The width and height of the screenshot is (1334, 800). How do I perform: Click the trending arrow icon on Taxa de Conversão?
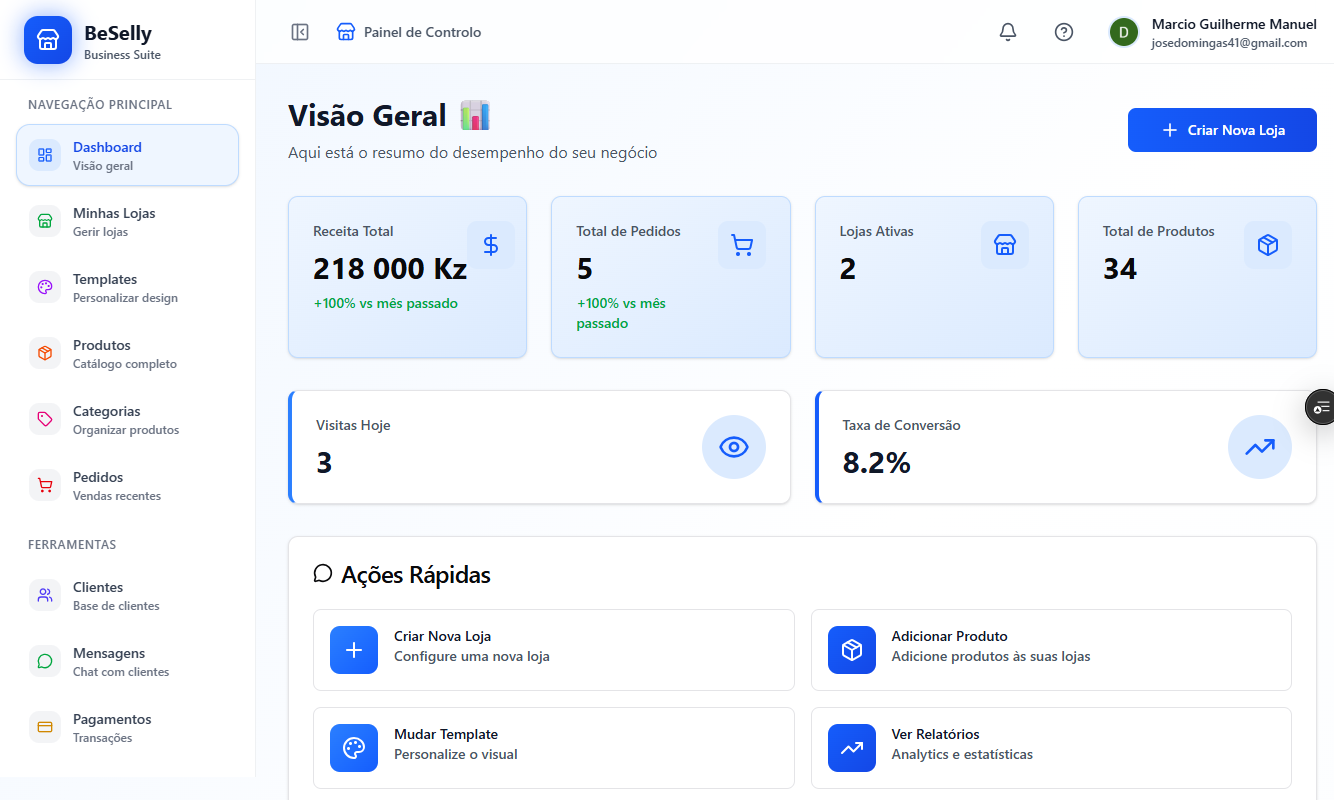(1259, 447)
